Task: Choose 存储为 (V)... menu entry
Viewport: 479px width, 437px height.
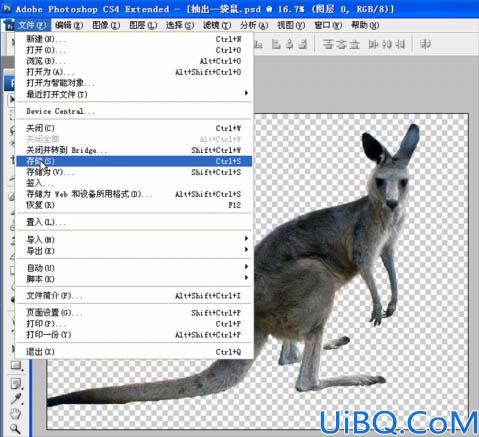Action: tap(134, 172)
